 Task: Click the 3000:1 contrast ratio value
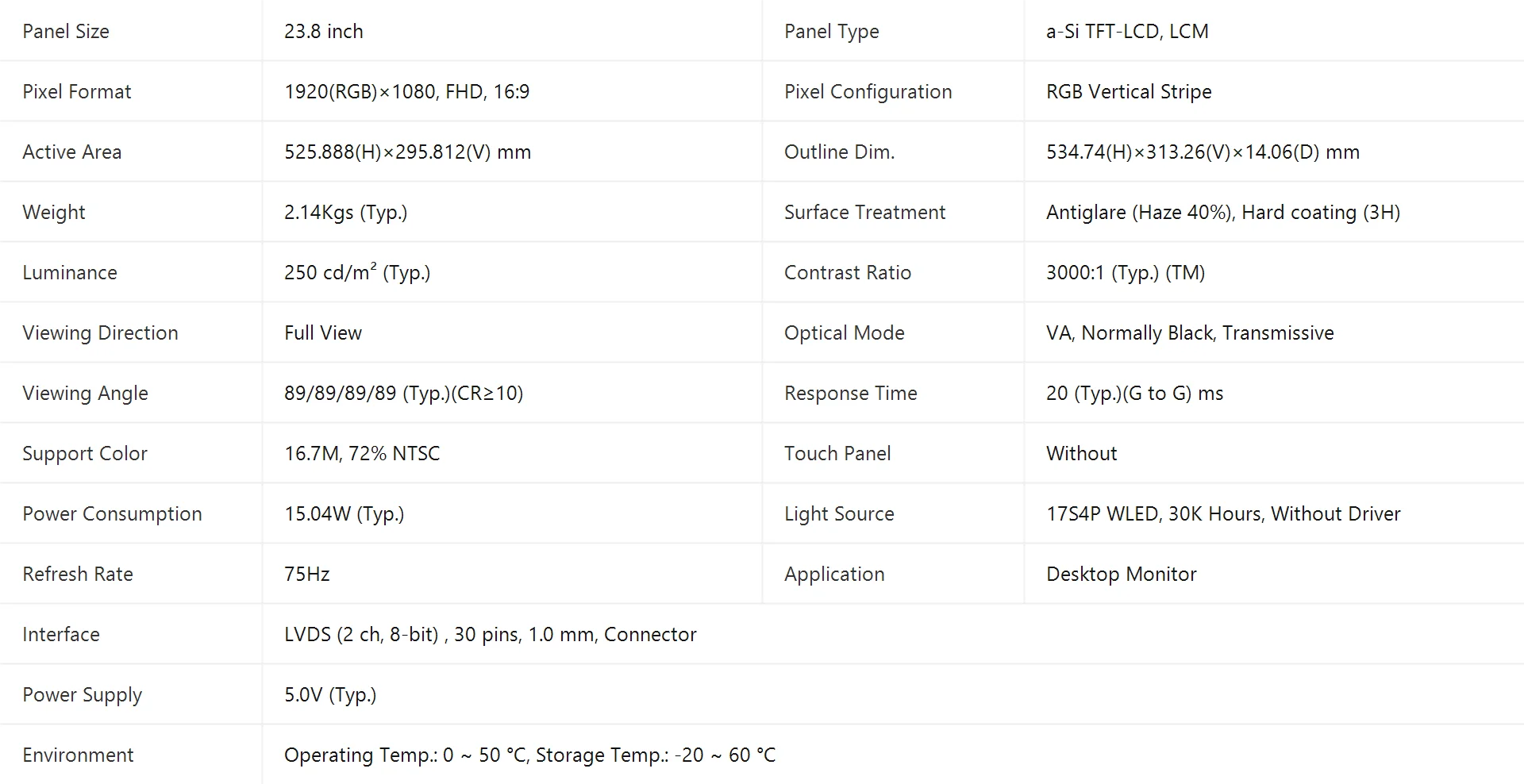coord(1126,273)
